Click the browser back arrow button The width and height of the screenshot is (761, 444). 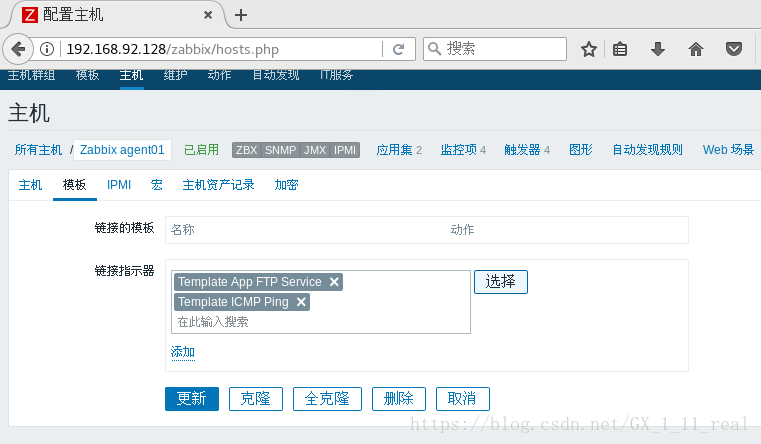18,49
